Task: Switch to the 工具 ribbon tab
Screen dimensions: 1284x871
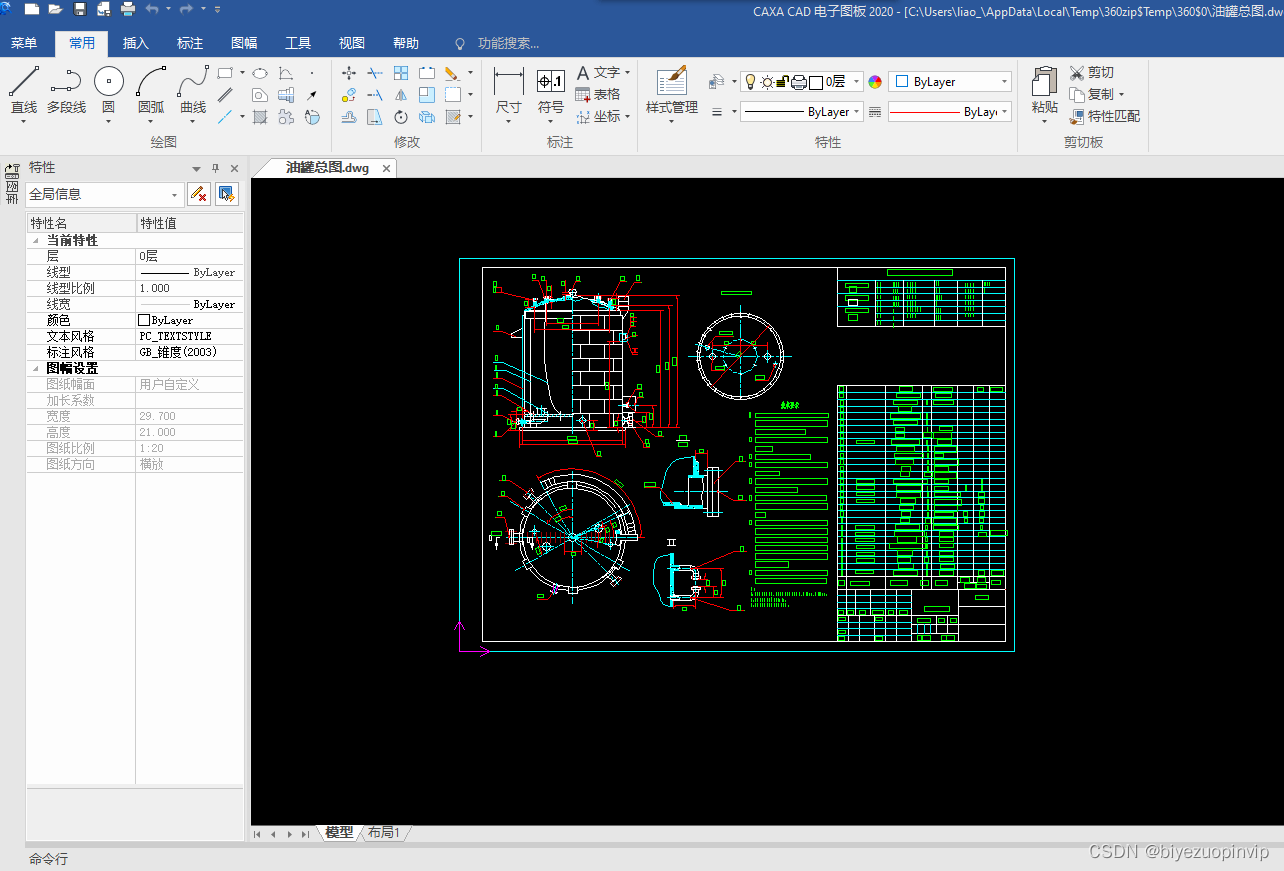Action: coord(298,43)
